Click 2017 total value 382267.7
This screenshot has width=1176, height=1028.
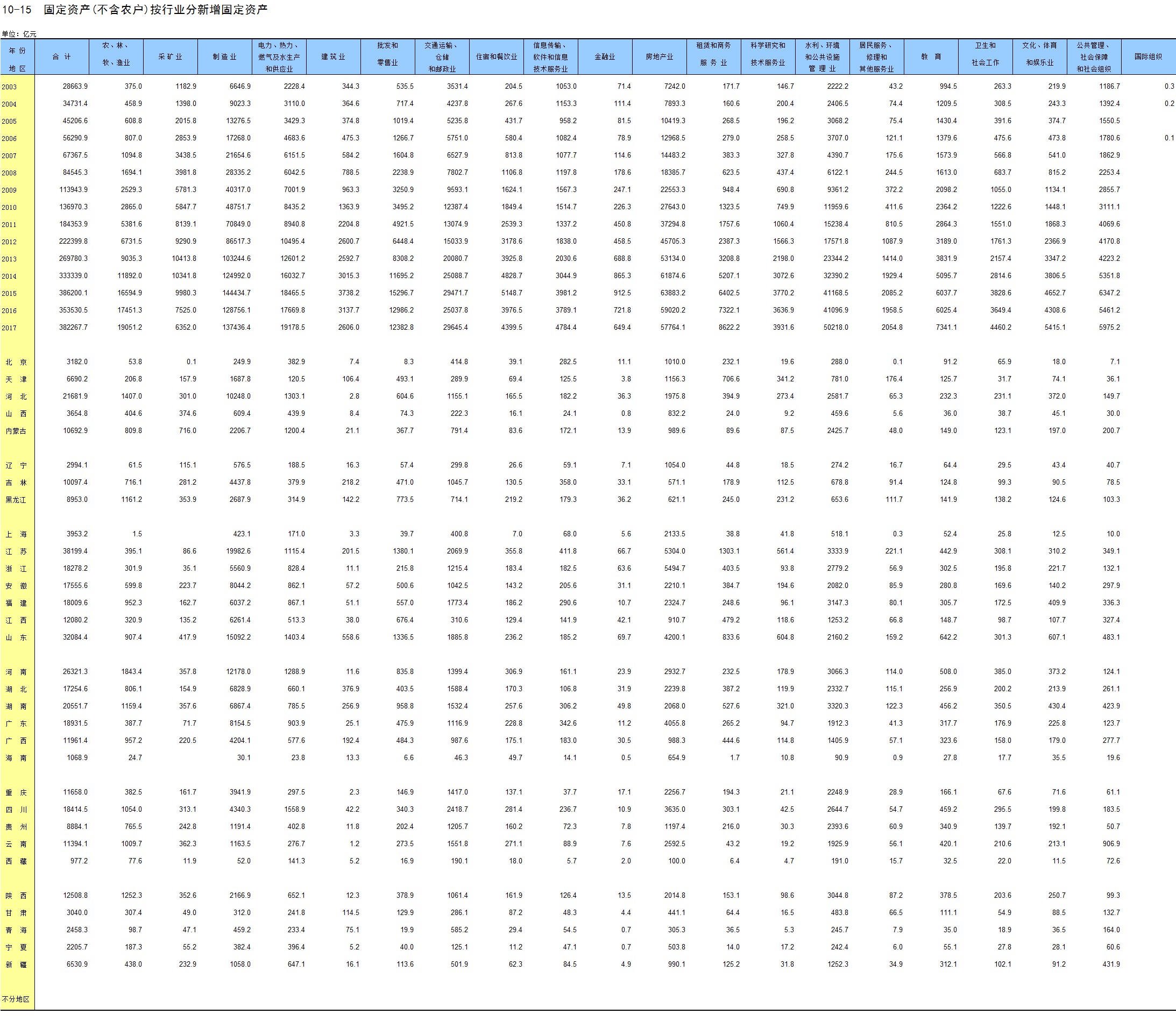pyautogui.click(x=73, y=328)
